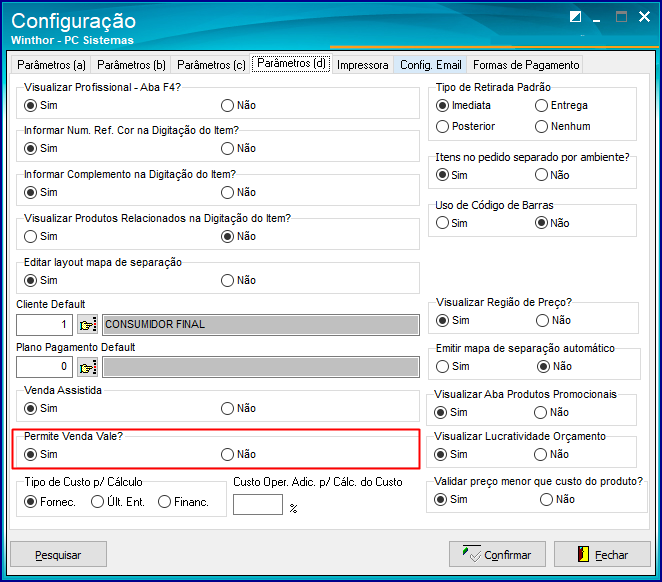Select Não for Validar preço menor que custo

click(x=557, y=500)
